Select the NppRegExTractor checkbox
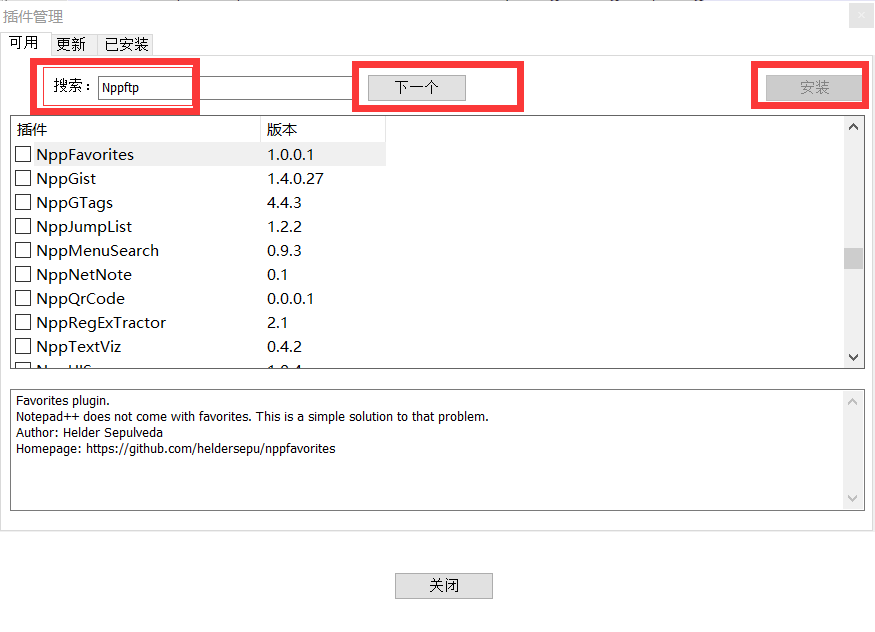 tap(23, 322)
